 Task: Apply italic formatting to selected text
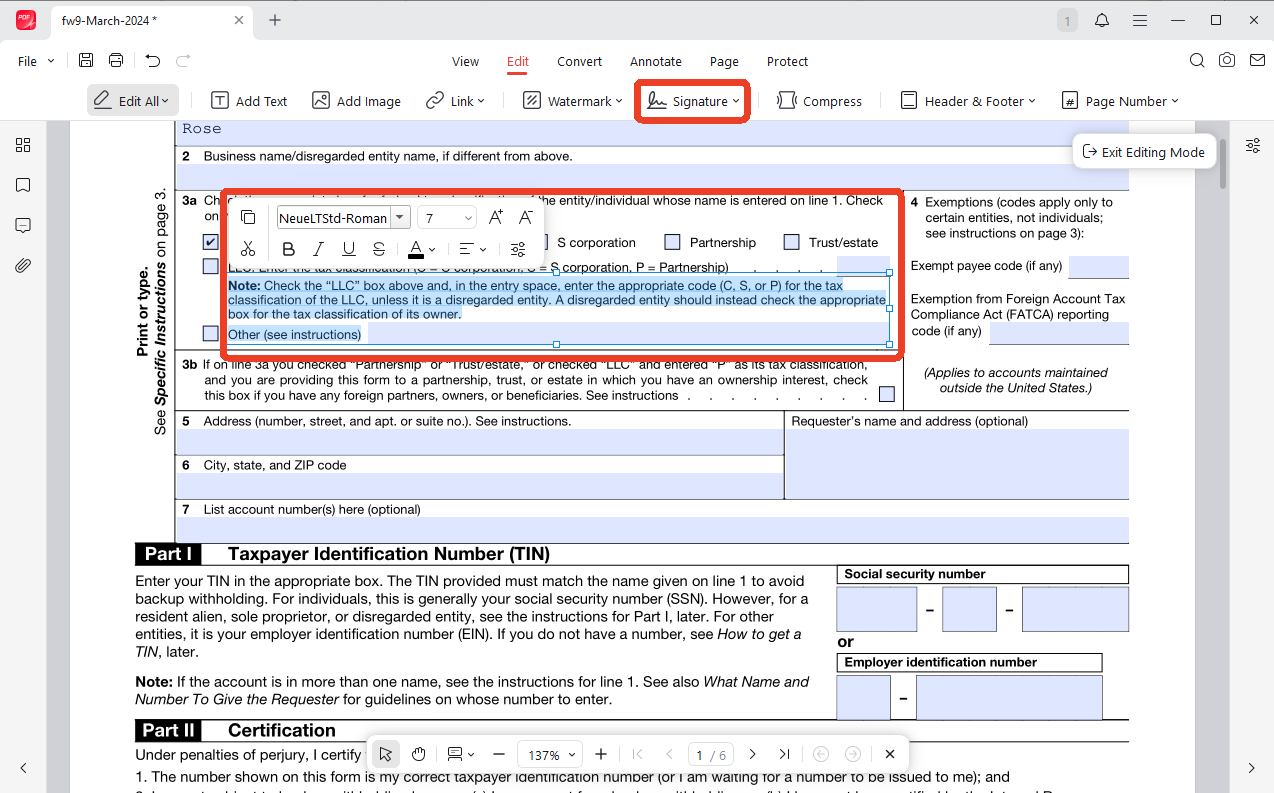coord(319,249)
